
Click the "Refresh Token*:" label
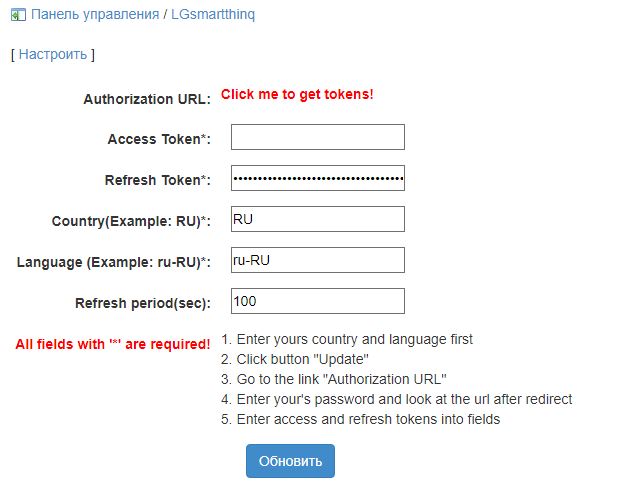pyautogui.click(x=157, y=181)
